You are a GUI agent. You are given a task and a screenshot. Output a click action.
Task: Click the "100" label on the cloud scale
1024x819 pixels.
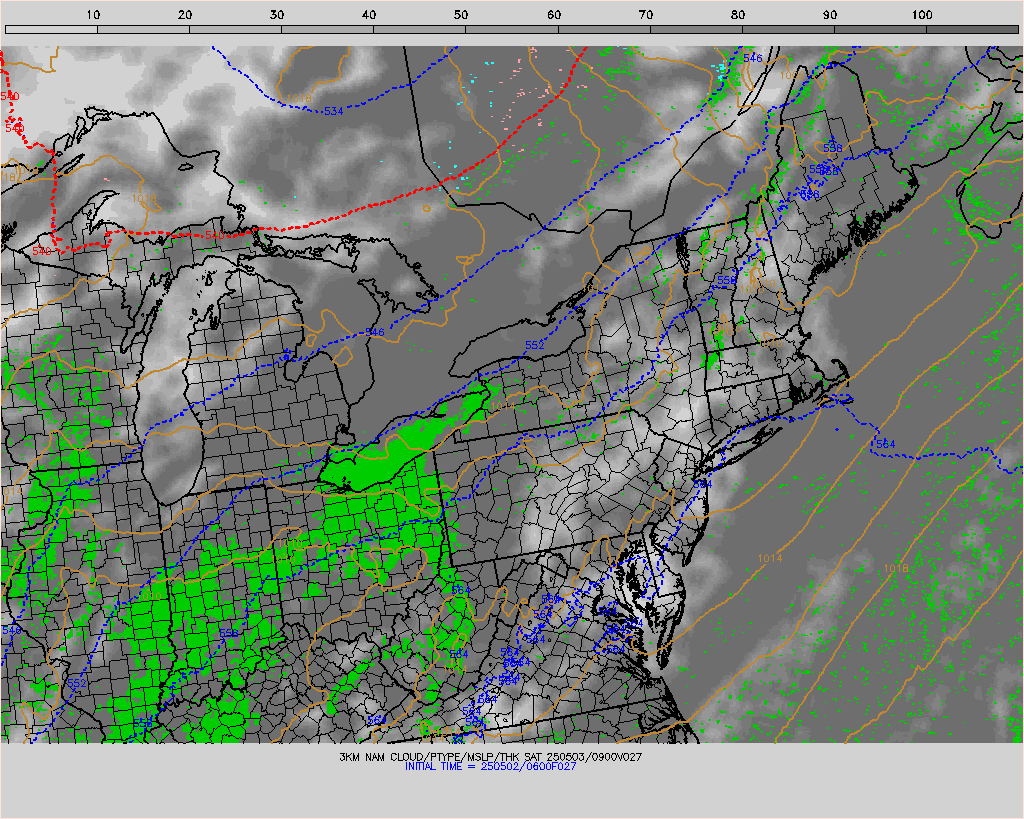[921, 14]
